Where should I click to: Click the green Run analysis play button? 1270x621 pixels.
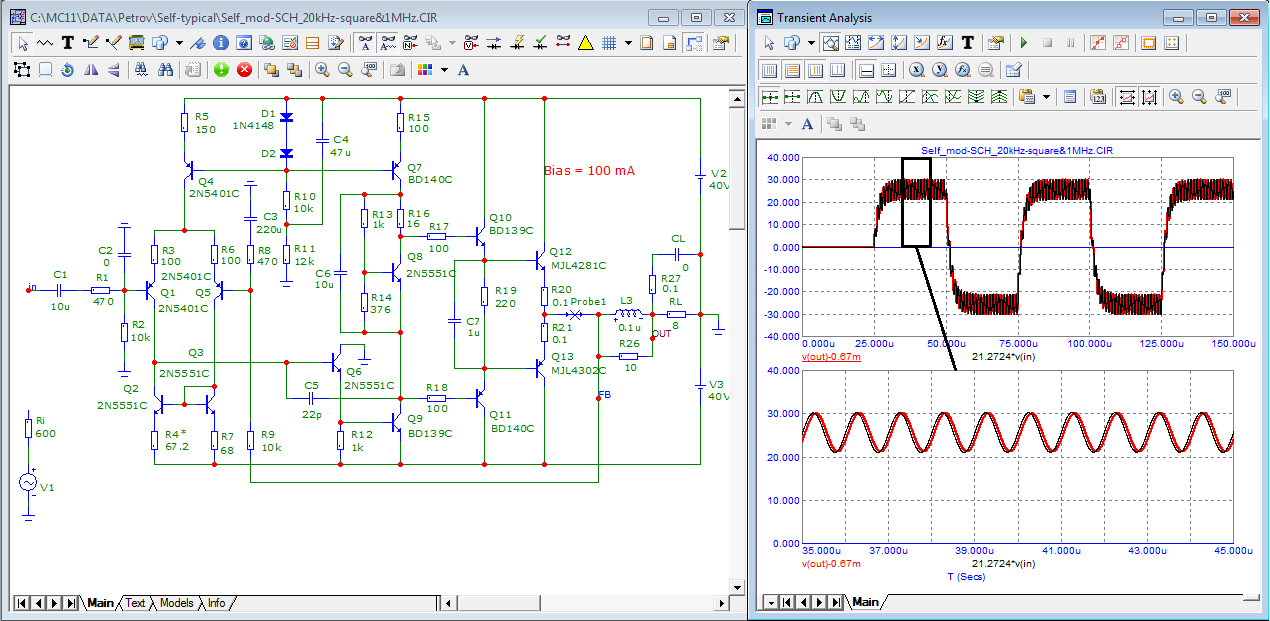tap(1023, 43)
